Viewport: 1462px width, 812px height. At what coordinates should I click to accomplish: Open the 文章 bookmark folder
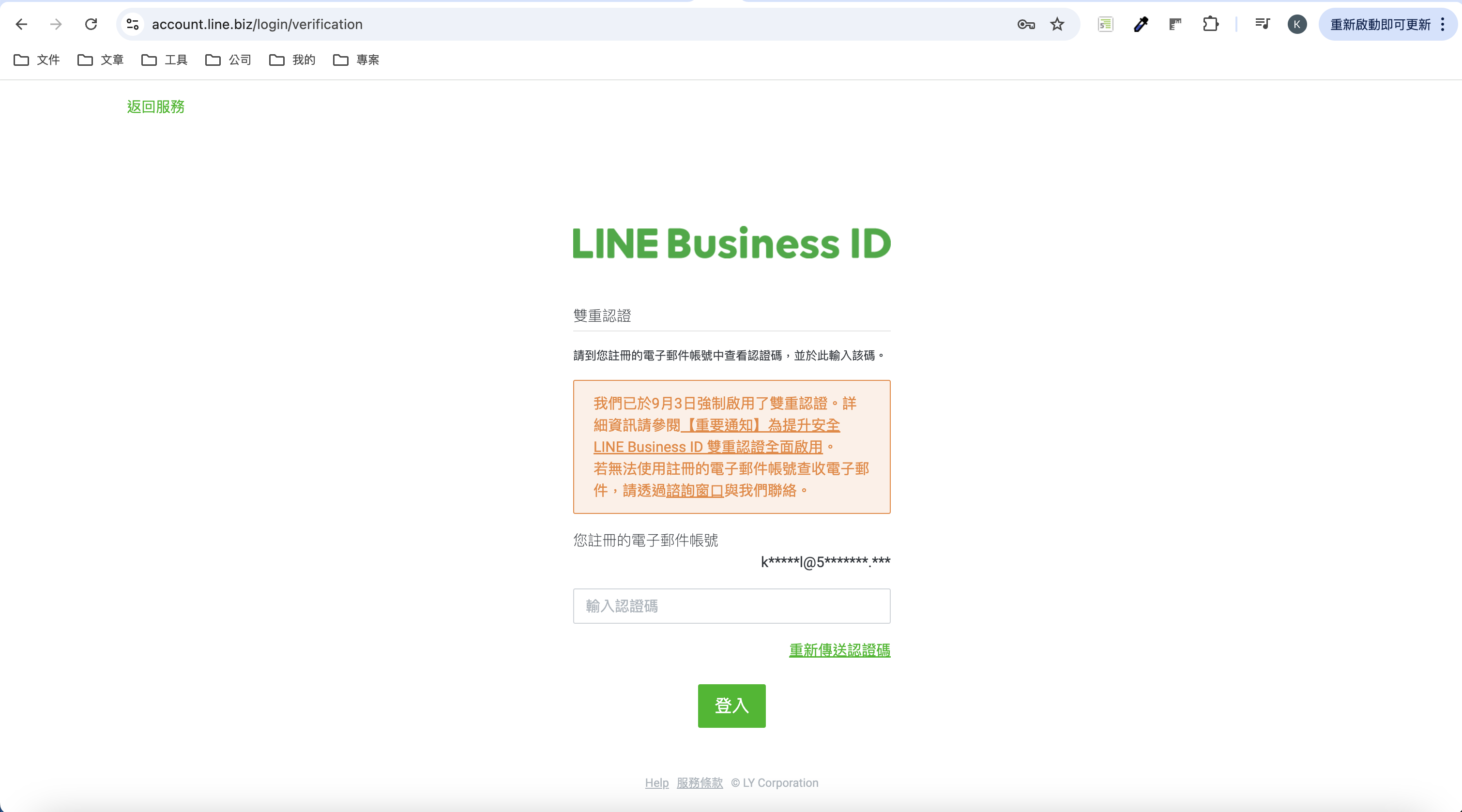pos(101,60)
